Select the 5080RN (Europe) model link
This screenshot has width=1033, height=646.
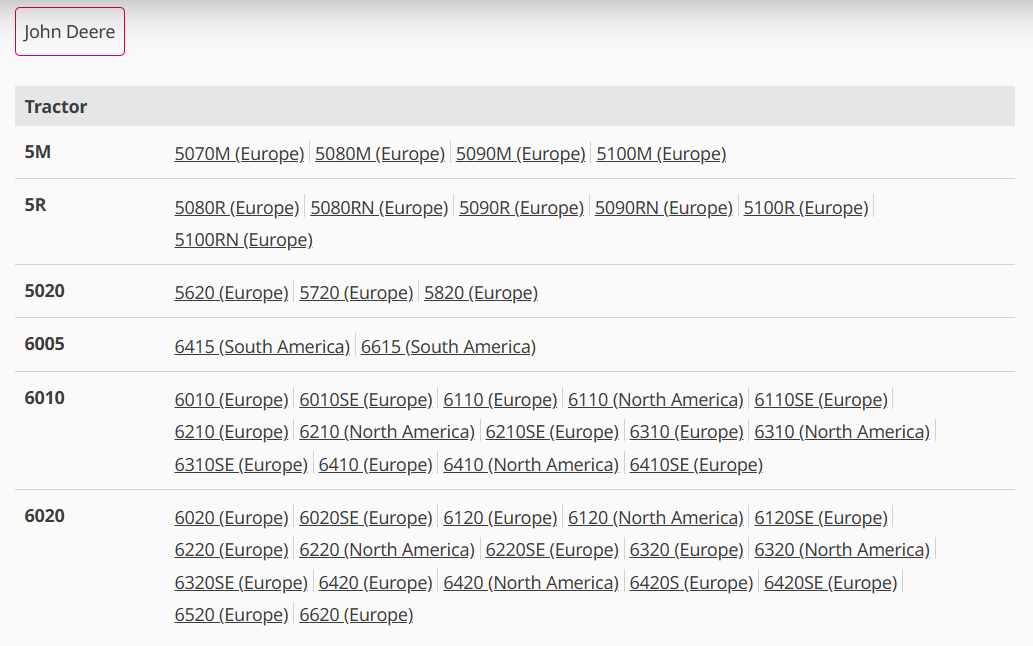pos(379,208)
